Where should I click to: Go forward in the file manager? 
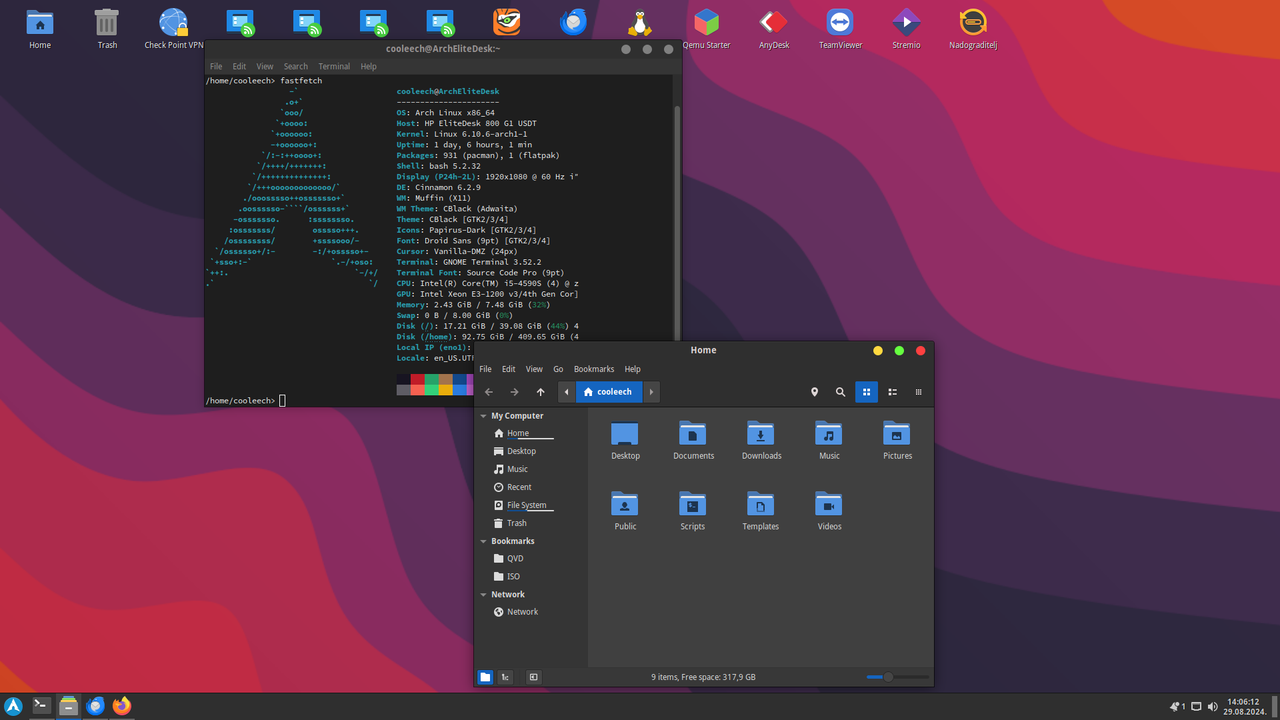pyautogui.click(x=514, y=392)
